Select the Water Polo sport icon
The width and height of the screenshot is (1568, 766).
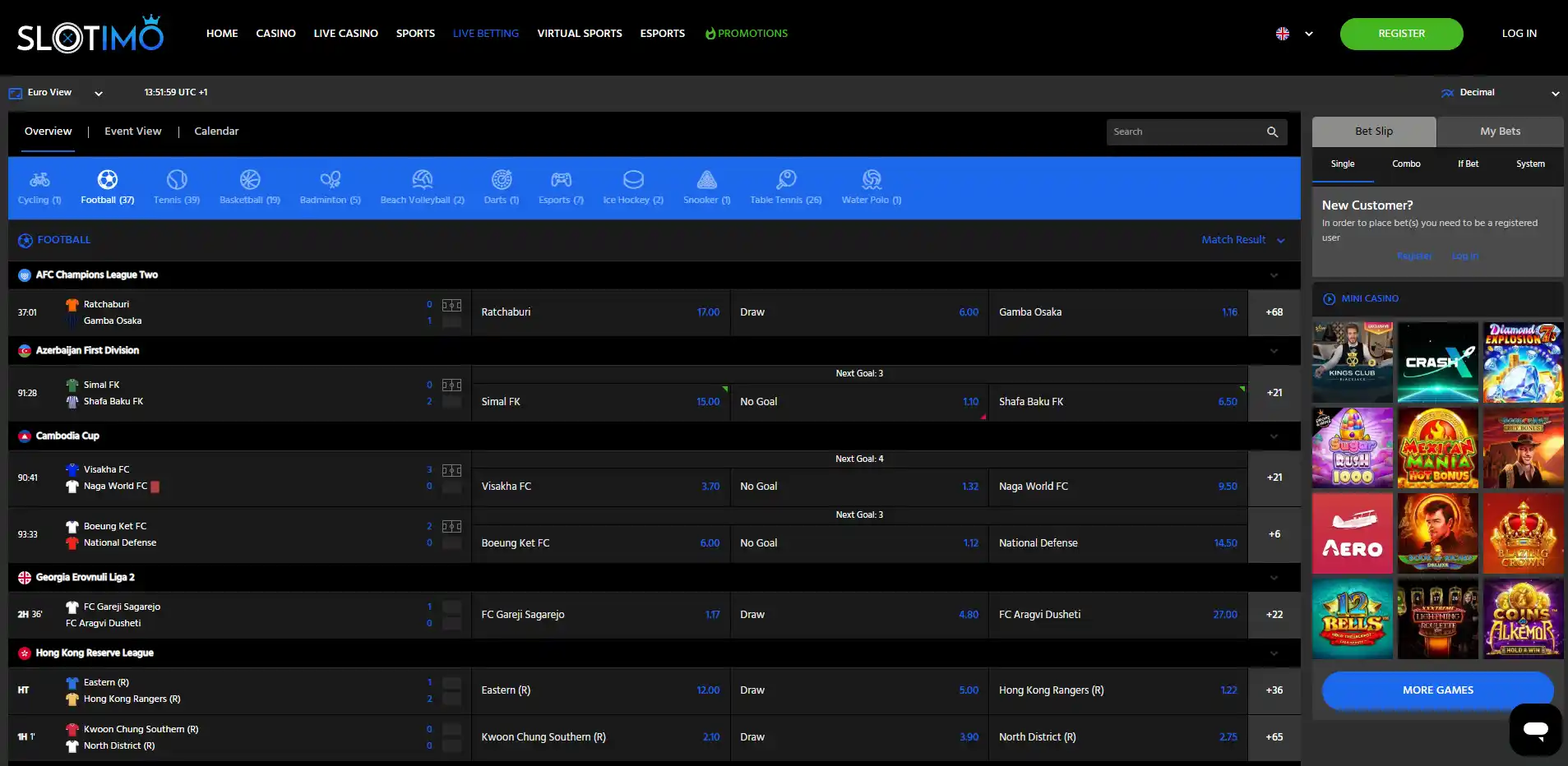point(872,179)
